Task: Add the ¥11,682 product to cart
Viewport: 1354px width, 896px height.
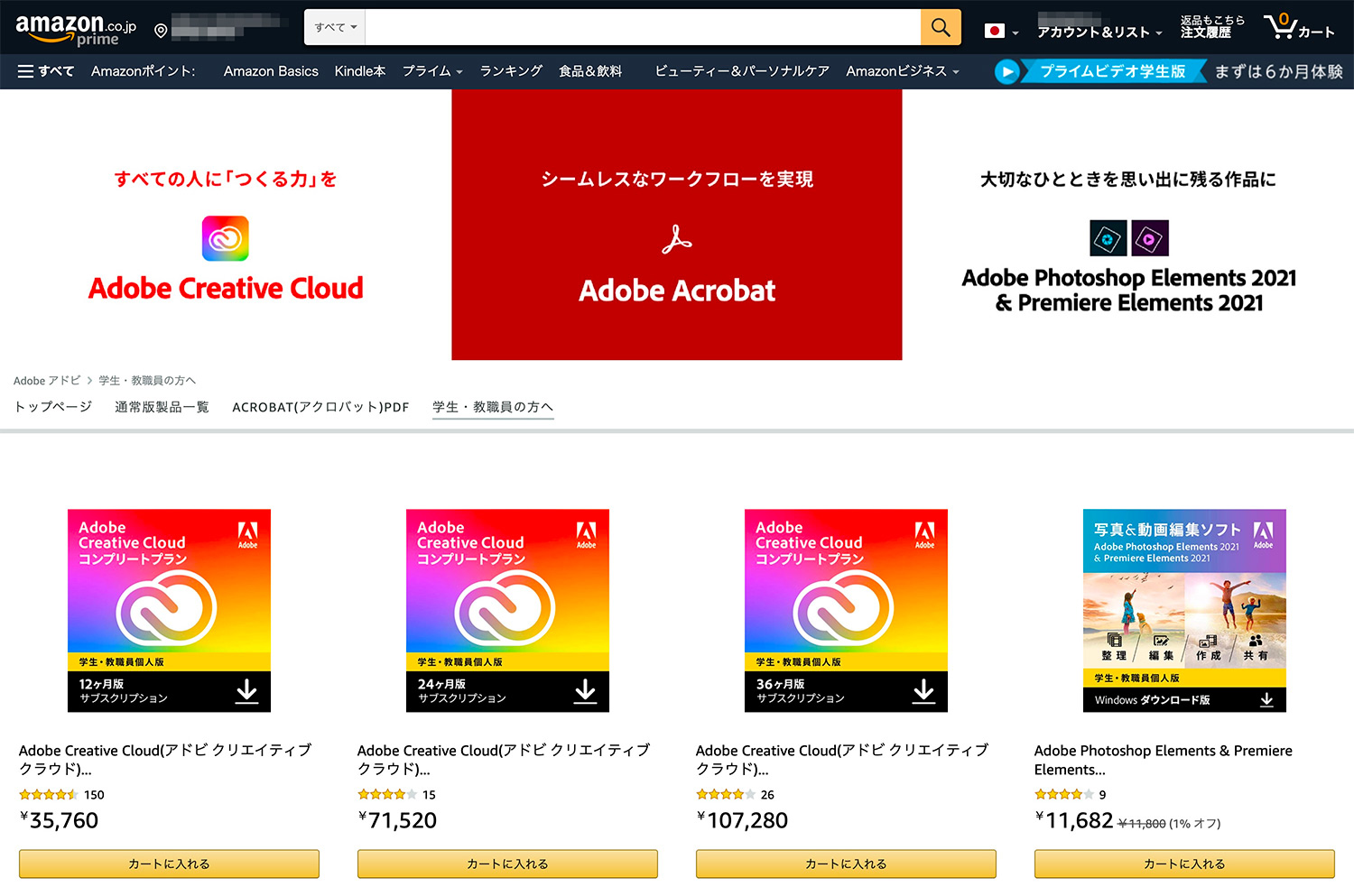Action: (x=1184, y=864)
